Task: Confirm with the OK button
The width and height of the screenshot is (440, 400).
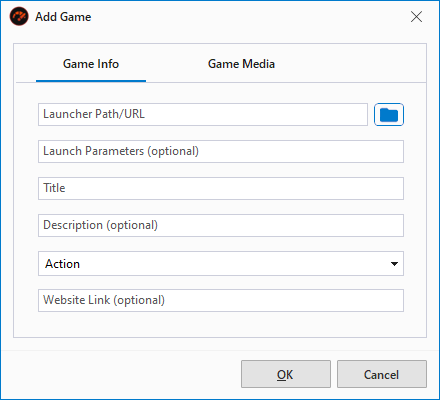Action: (x=286, y=374)
